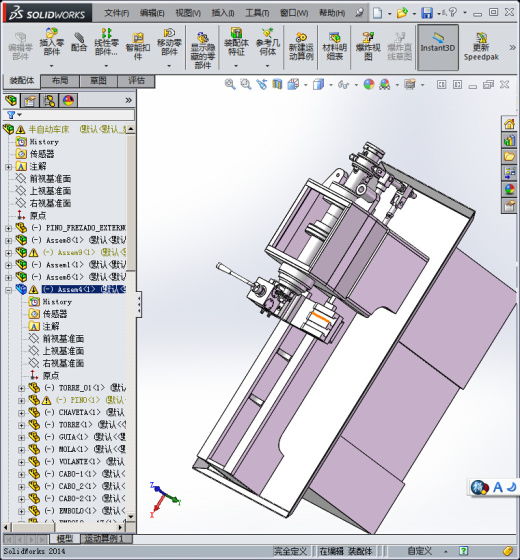Screen dimensions: 520x560
Task: Click Hide/Show Items glasses icon
Action: point(344,85)
